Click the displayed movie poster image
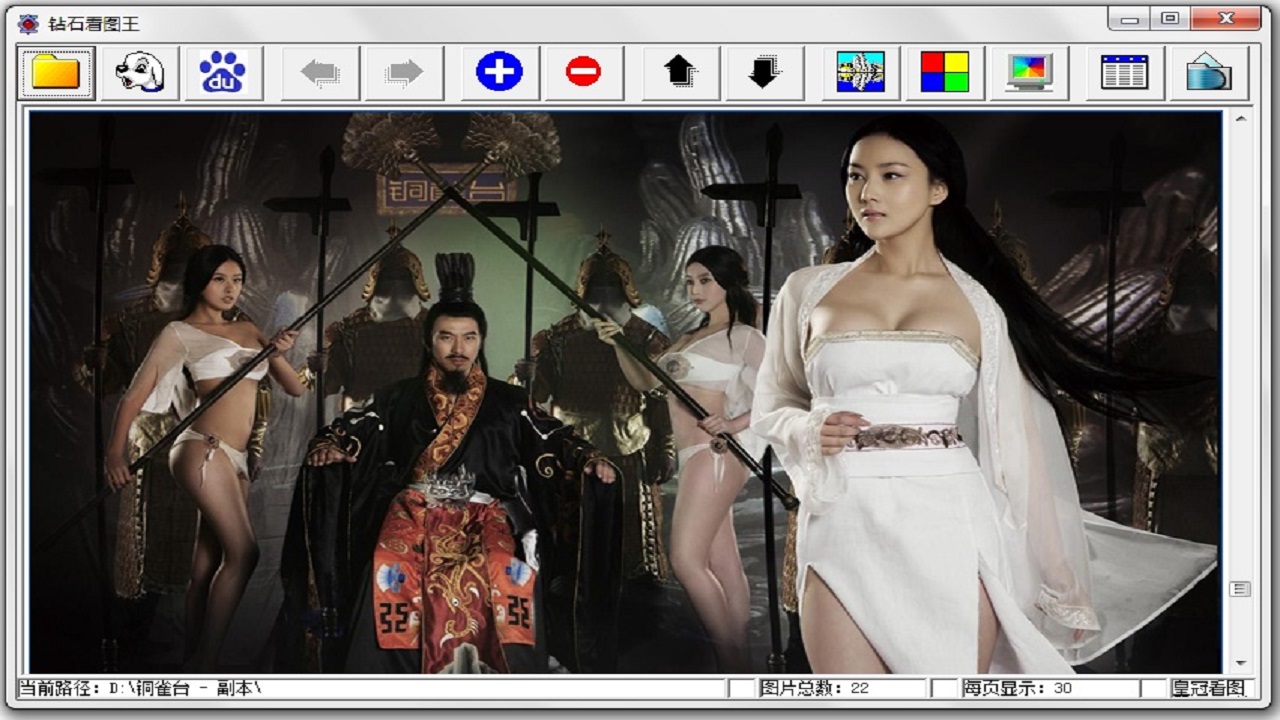Screen dimensions: 1280x720 tap(625, 391)
